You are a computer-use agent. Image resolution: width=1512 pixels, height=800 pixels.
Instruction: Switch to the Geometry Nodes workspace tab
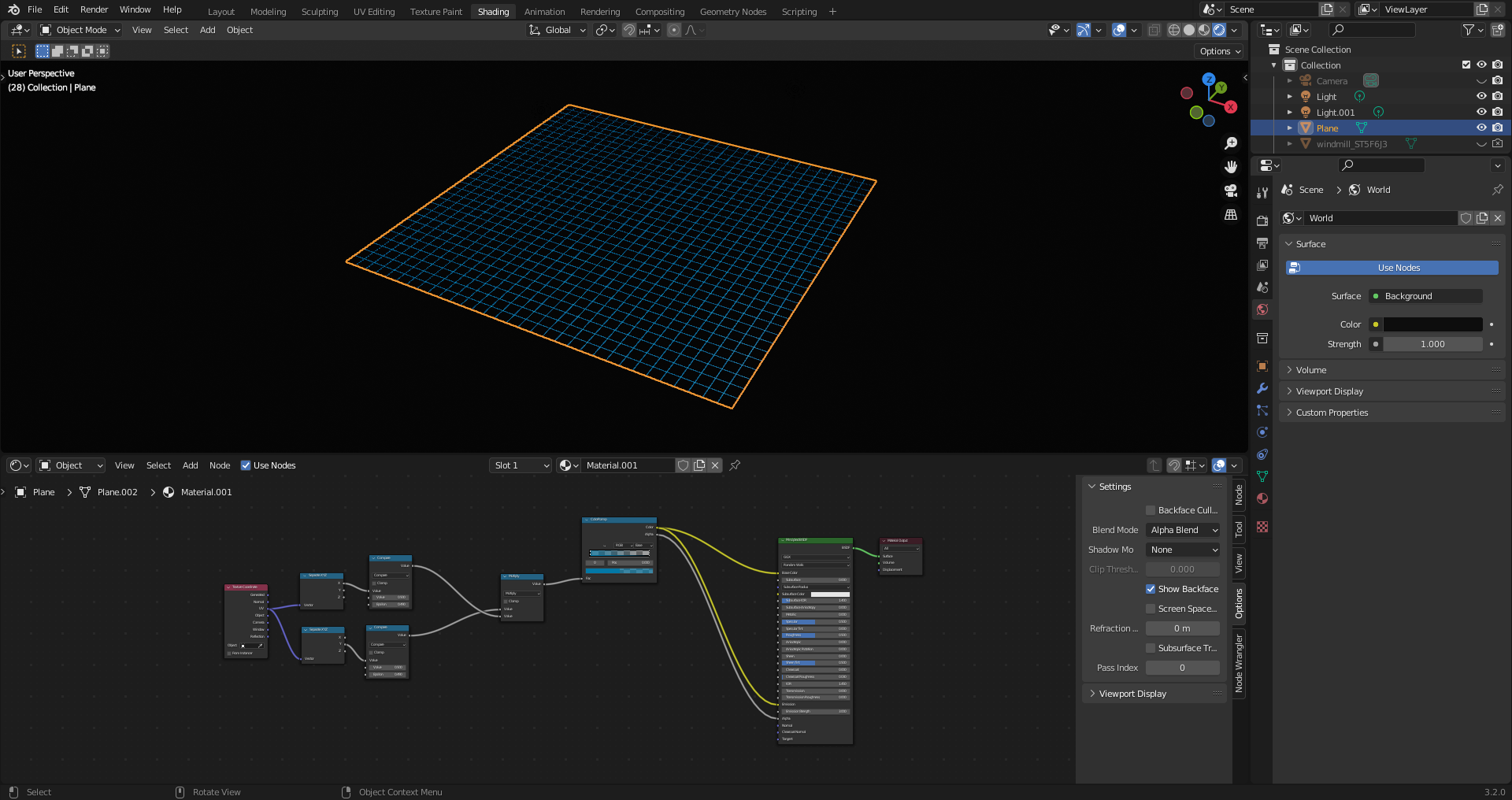(732, 12)
